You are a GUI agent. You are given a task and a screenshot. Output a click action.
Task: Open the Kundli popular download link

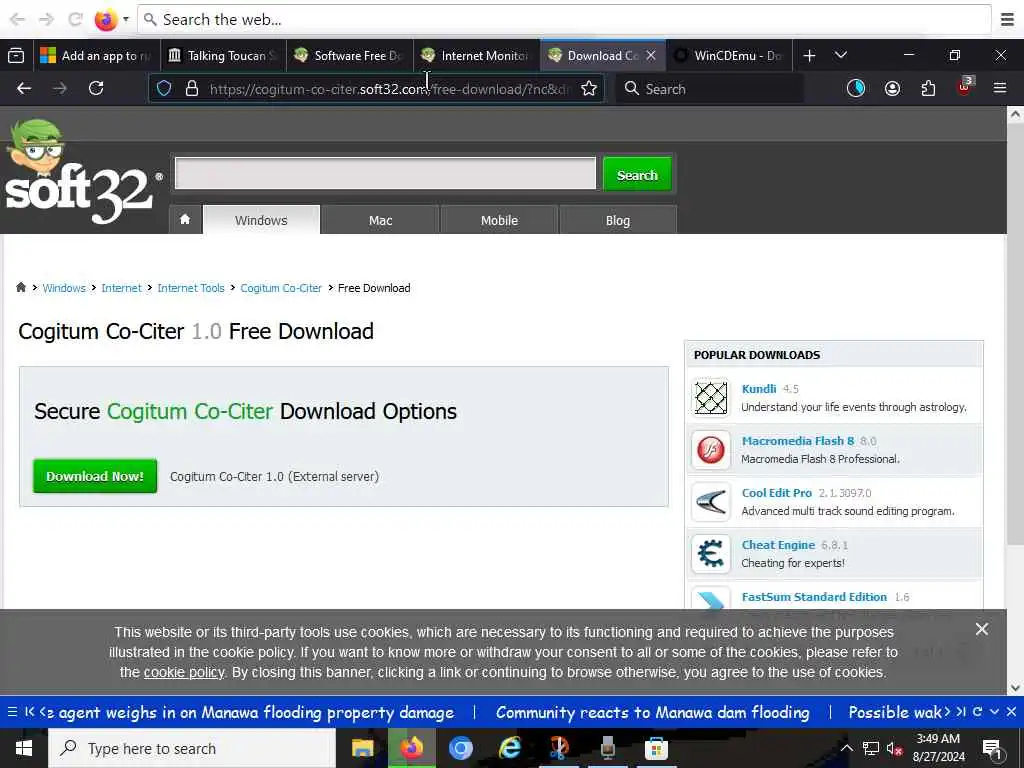[759, 389]
